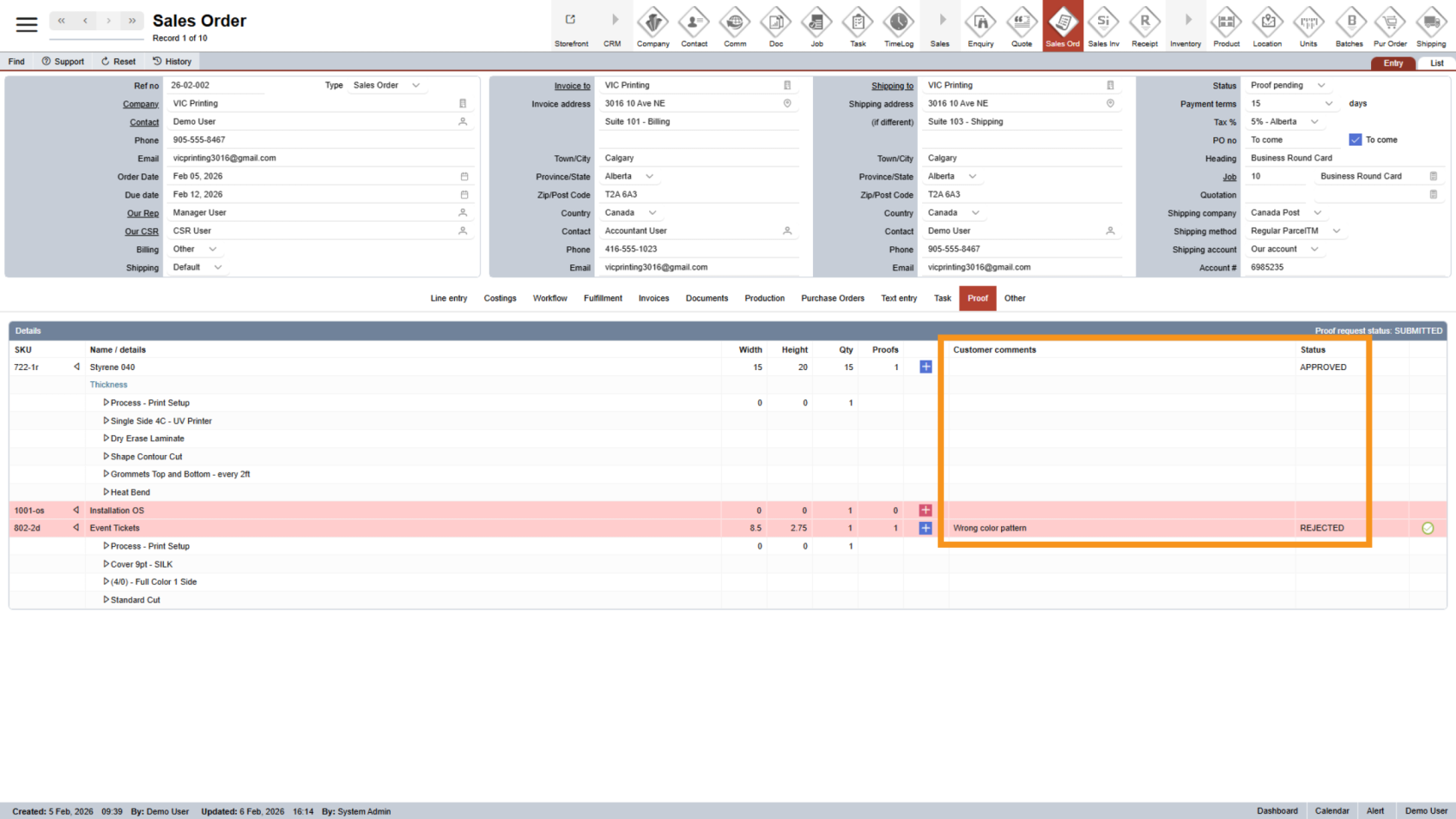Expand the Heat Bend process item
Screen dimensions: 1456x819
pos(106,492)
